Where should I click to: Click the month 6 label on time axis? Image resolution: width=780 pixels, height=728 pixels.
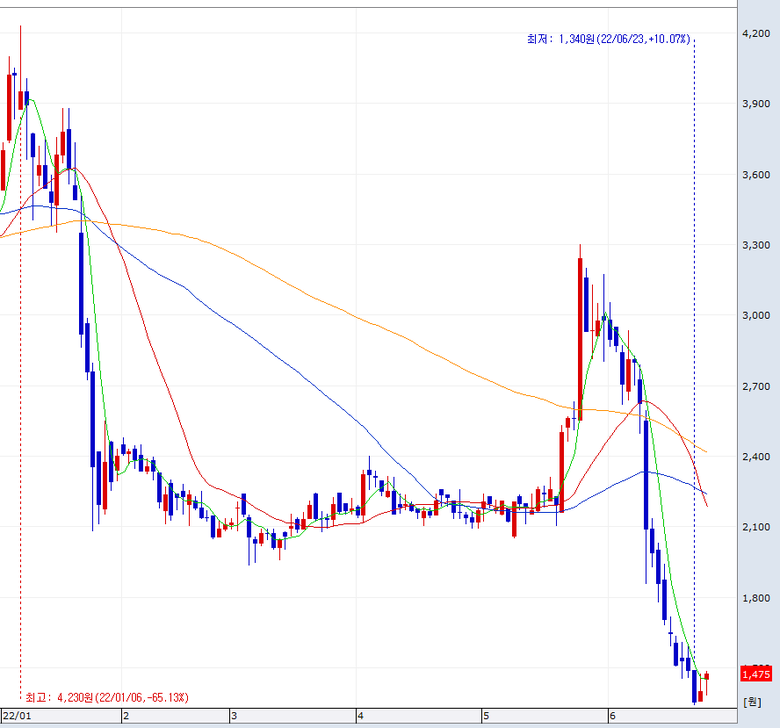pos(612,716)
